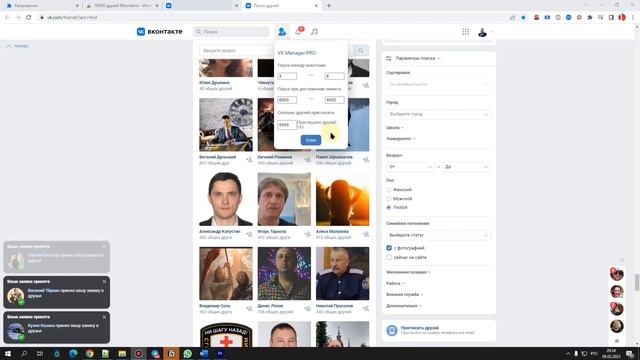
Task: Click the VK header search field
Action: click(x=231, y=31)
